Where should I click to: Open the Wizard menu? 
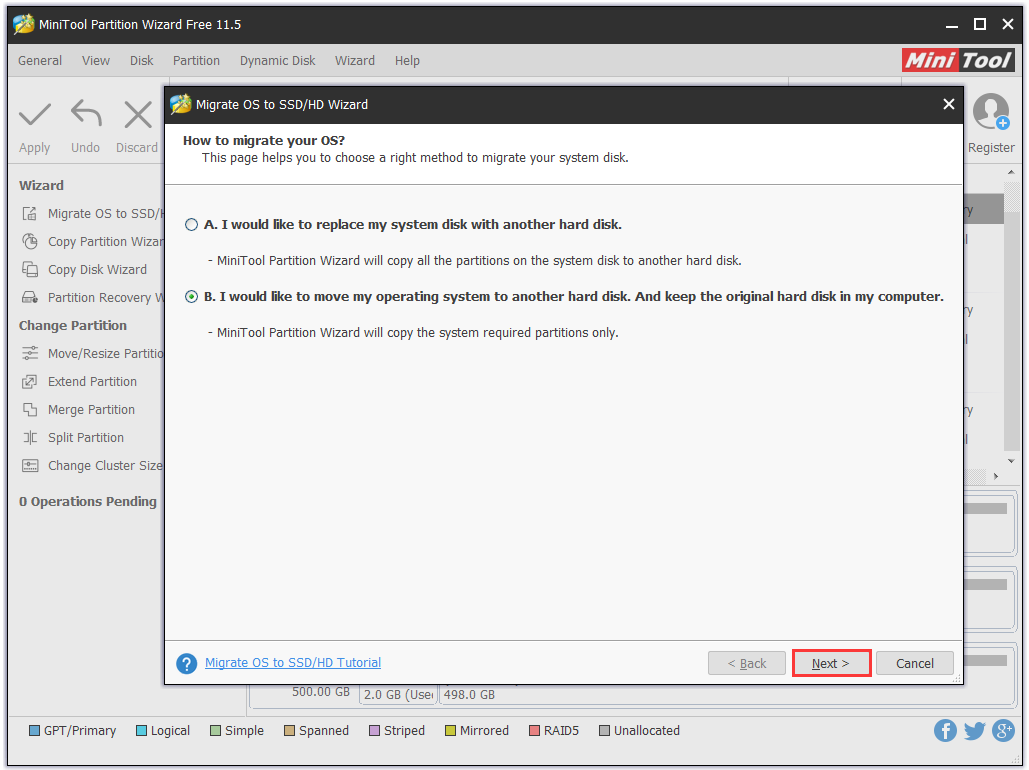355,60
